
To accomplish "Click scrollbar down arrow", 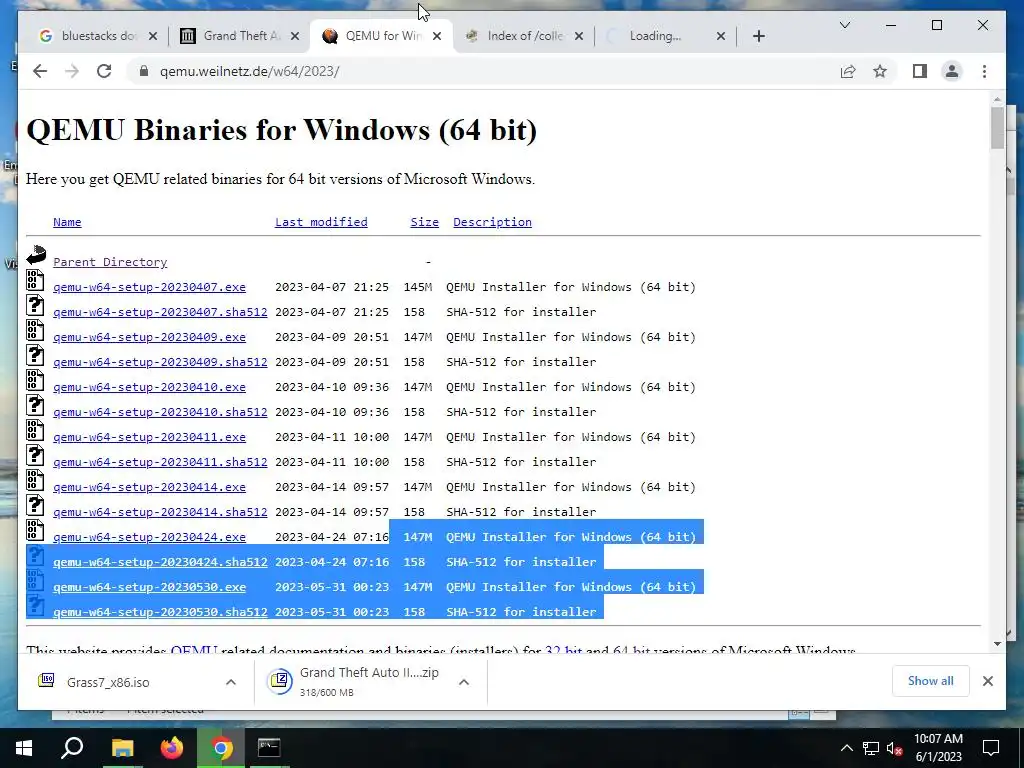I will [997, 643].
